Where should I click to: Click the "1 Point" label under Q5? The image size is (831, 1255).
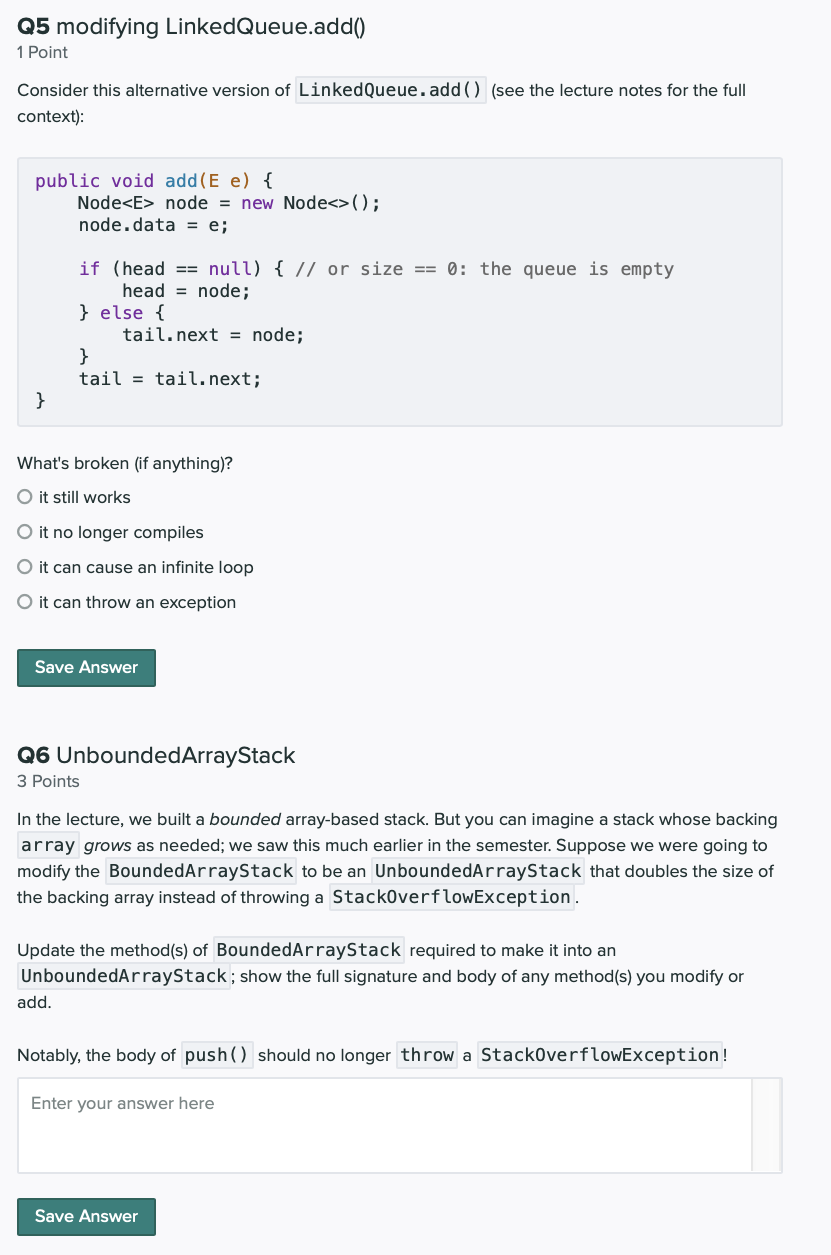point(41,52)
